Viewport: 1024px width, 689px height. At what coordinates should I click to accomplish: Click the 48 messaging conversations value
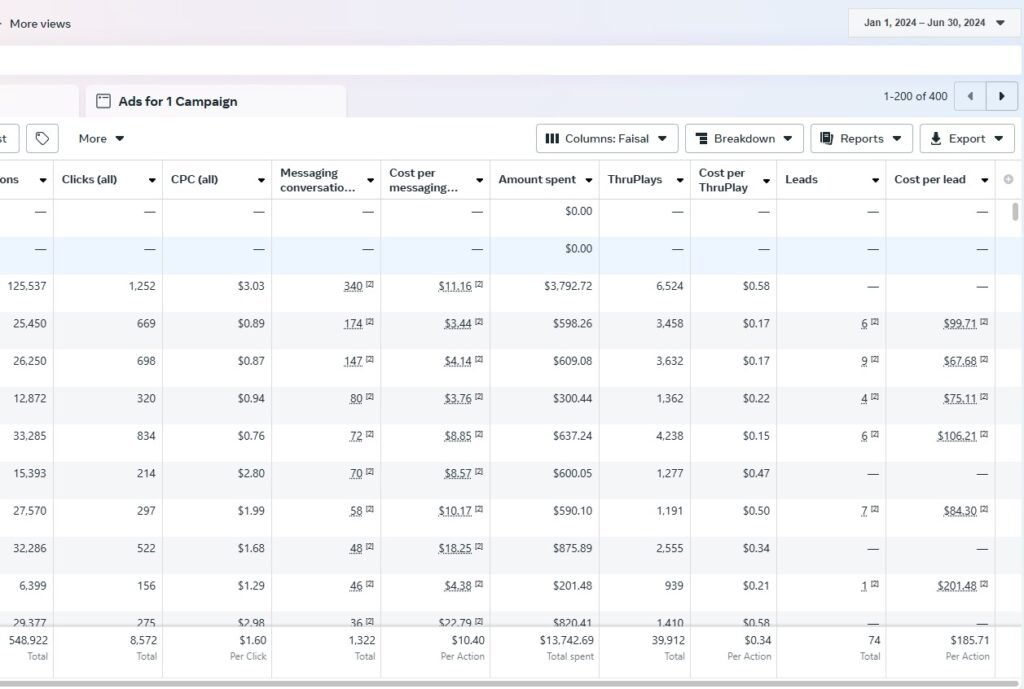(356, 549)
